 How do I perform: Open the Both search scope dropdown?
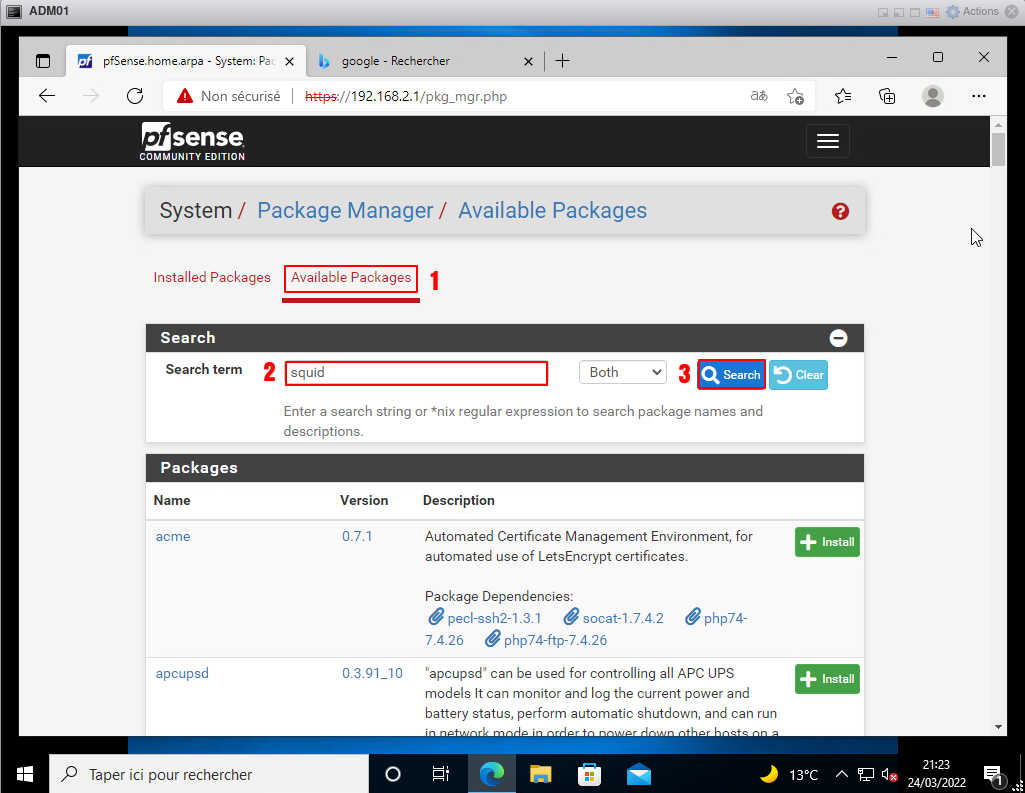point(622,372)
